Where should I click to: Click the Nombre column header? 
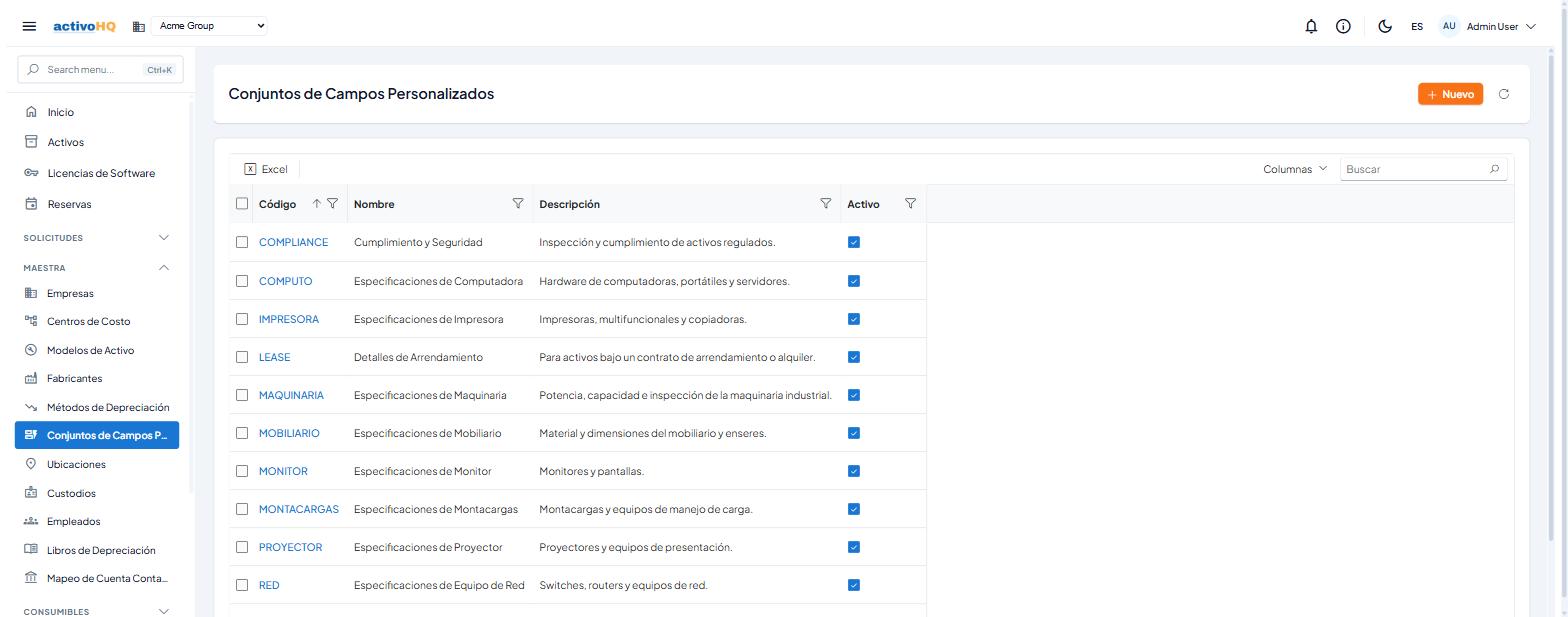point(374,204)
